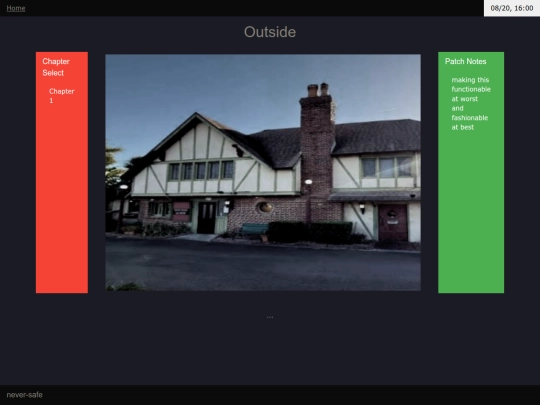Click the Chapter Select heading
Screen dimensions: 540x405
pyautogui.click(x=56, y=67)
